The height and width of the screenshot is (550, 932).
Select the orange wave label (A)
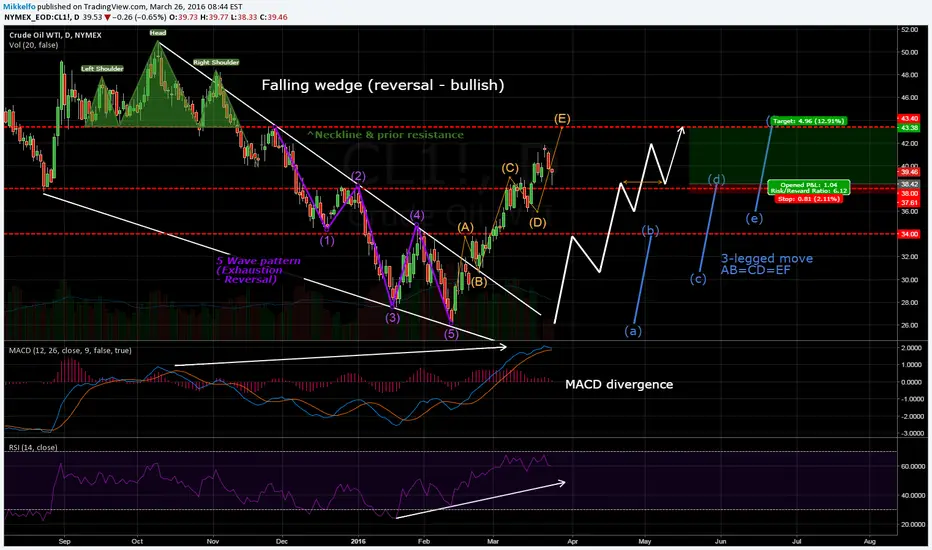pos(465,227)
